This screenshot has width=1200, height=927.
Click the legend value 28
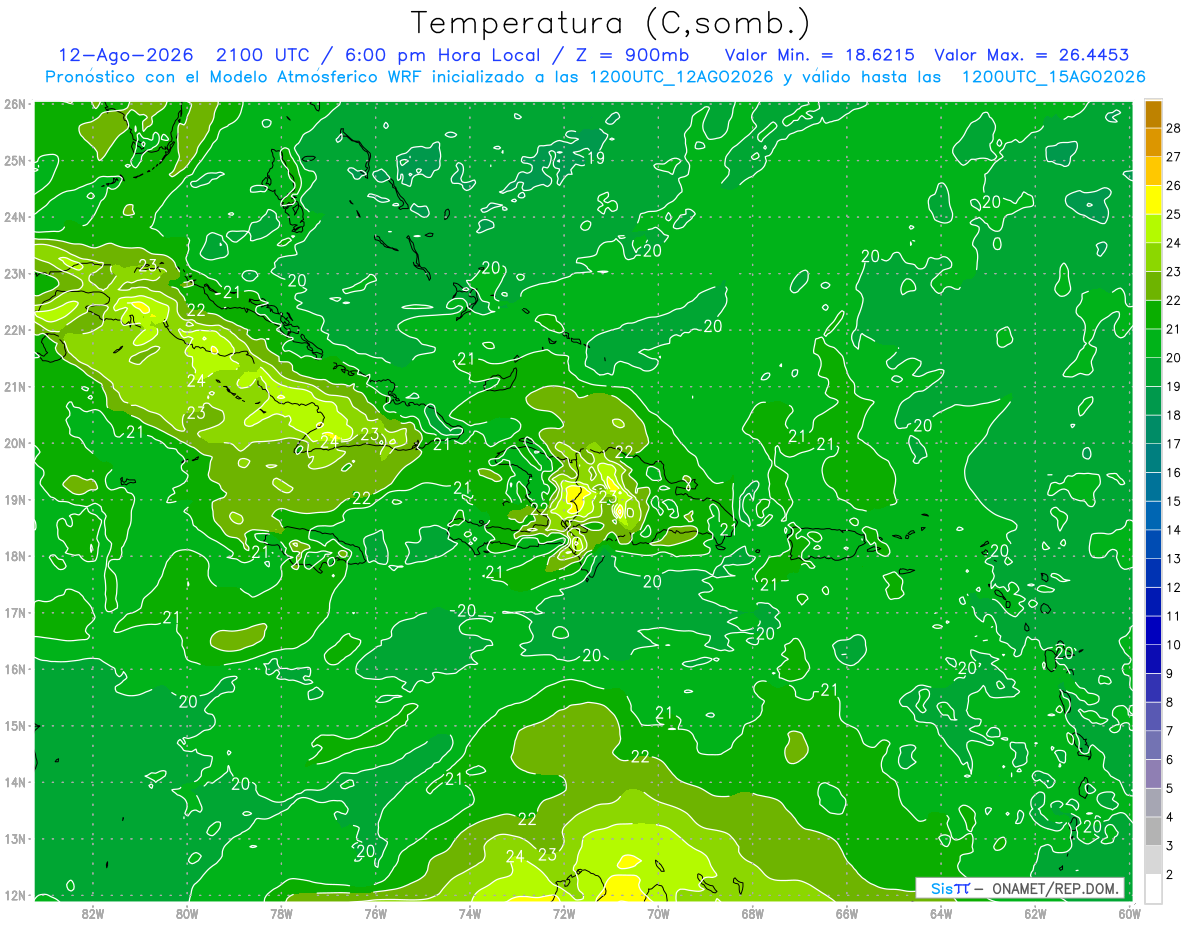click(1173, 128)
